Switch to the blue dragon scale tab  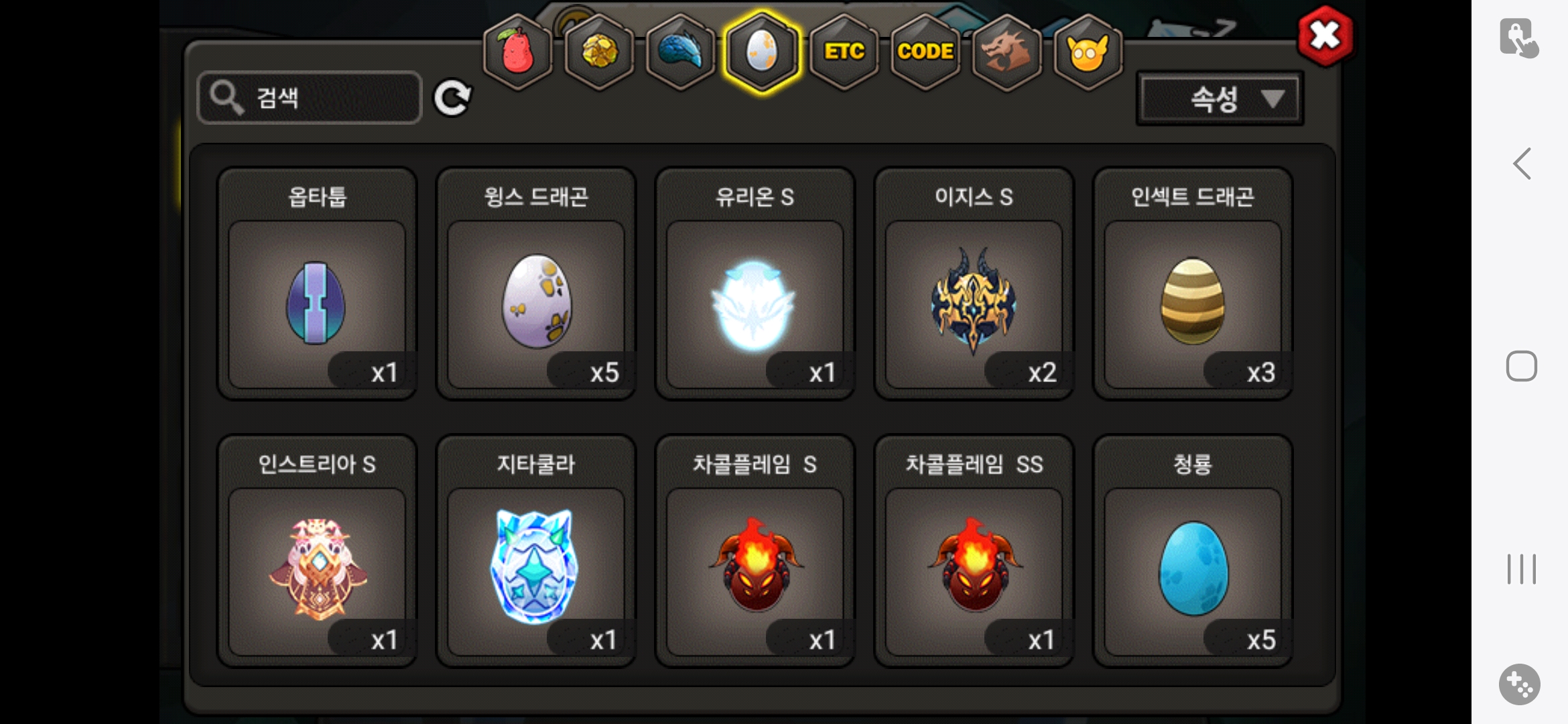680,52
